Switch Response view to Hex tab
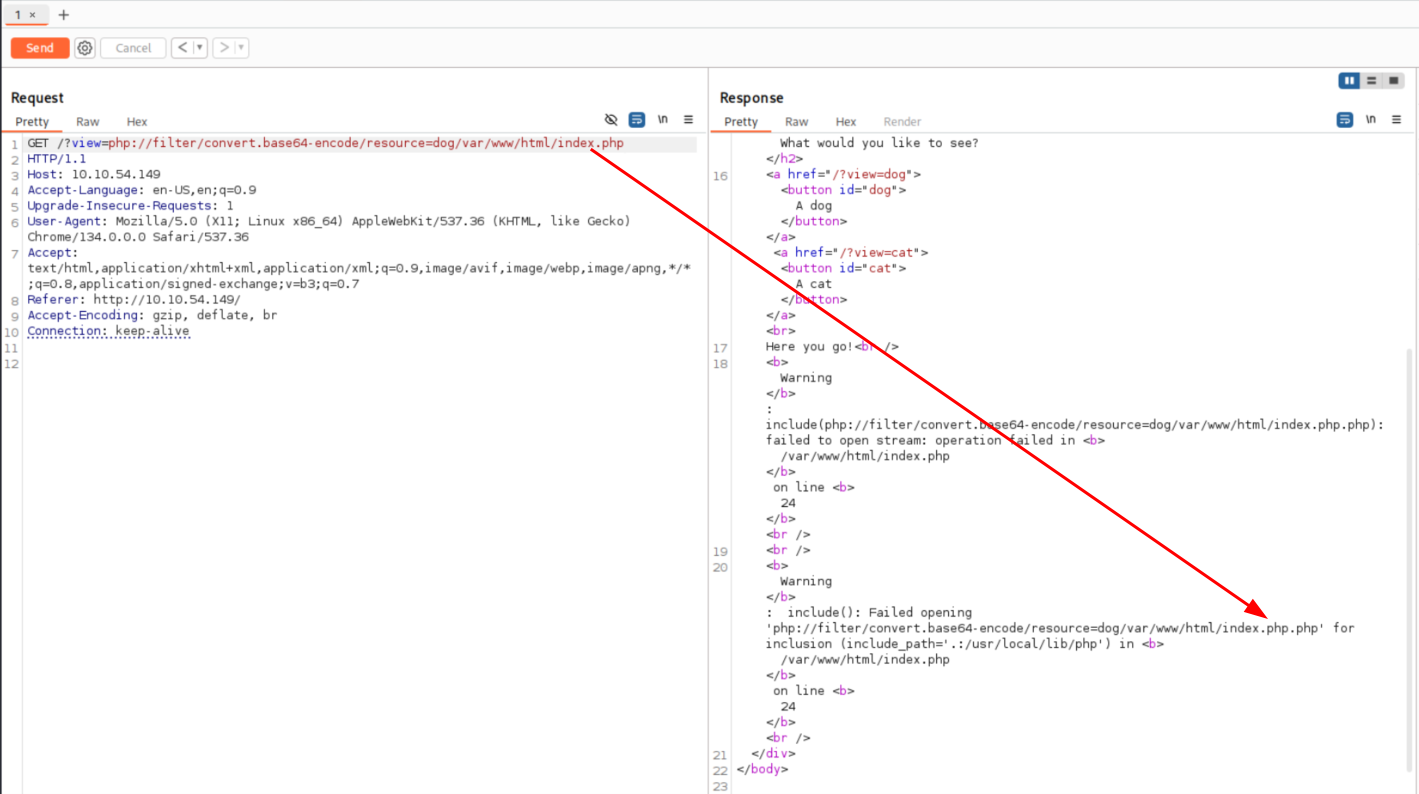Viewport: 1419px width, 794px height. coord(846,122)
